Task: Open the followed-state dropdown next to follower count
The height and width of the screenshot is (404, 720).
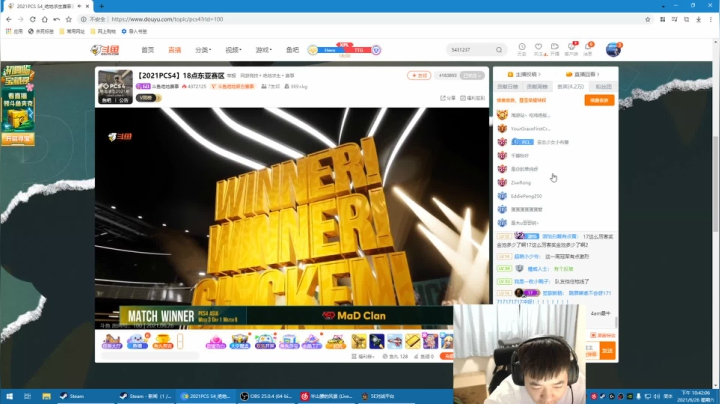Action: 472,75
